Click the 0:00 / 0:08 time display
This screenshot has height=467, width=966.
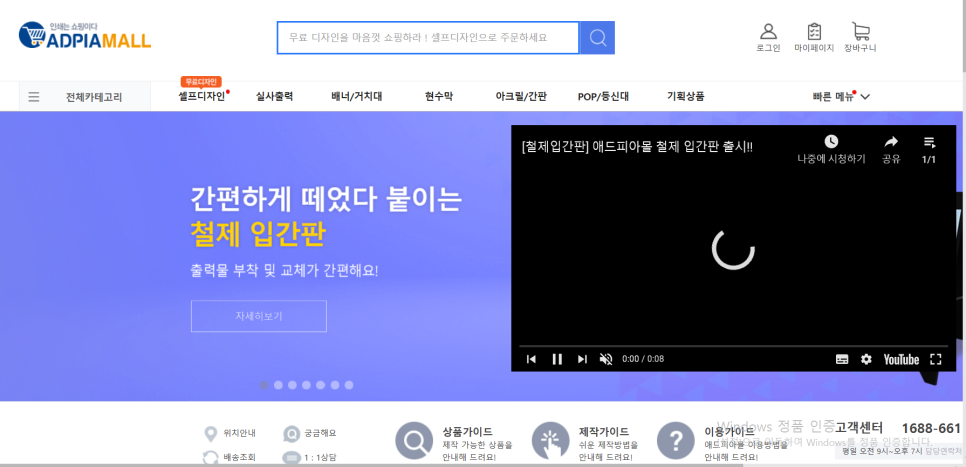coord(643,359)
